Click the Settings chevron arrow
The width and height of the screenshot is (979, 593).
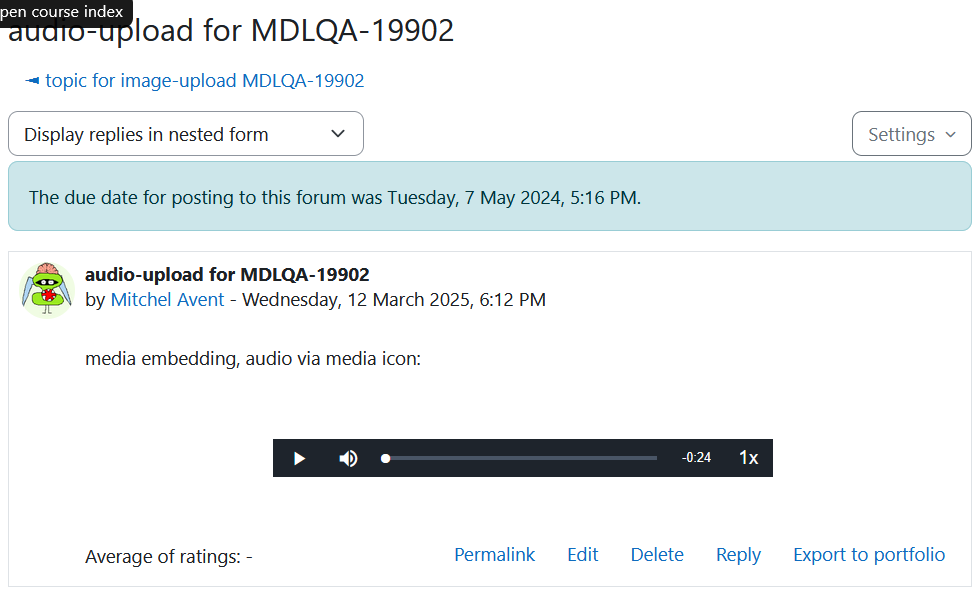click(x=950, y=134)
